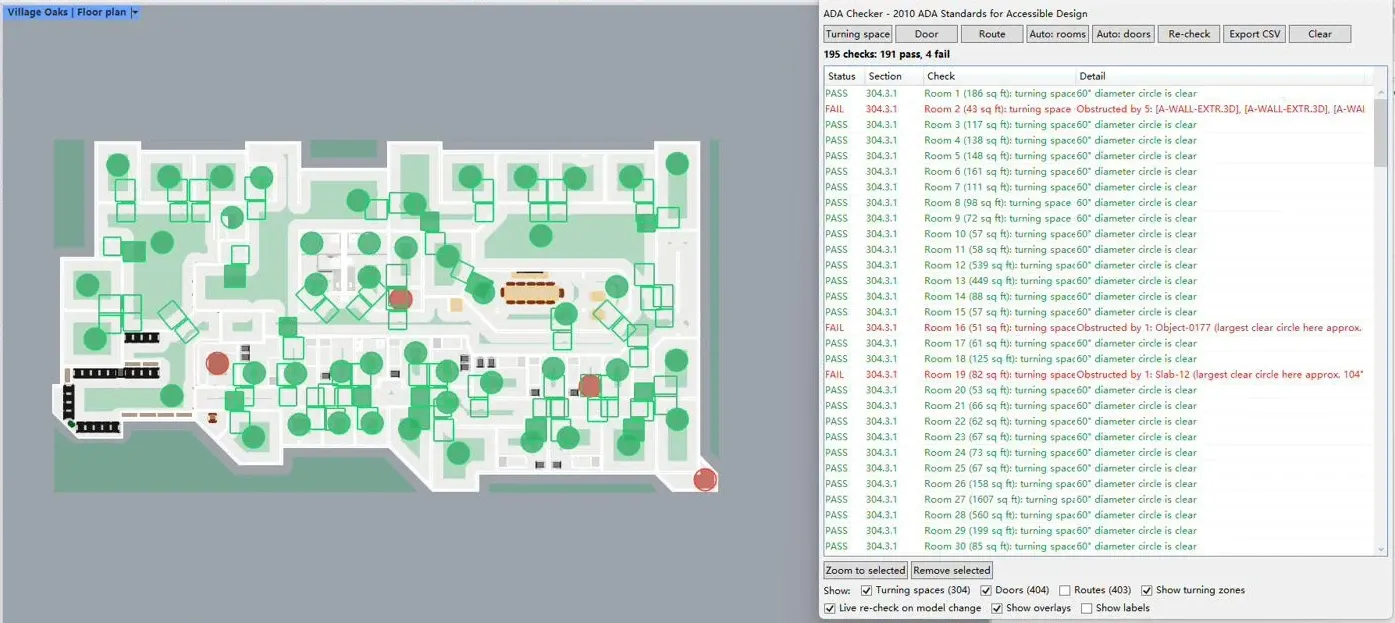Viewport: 1395px width, 623px height.
Task: Sort by the Detail column header
Action: 1221,76
